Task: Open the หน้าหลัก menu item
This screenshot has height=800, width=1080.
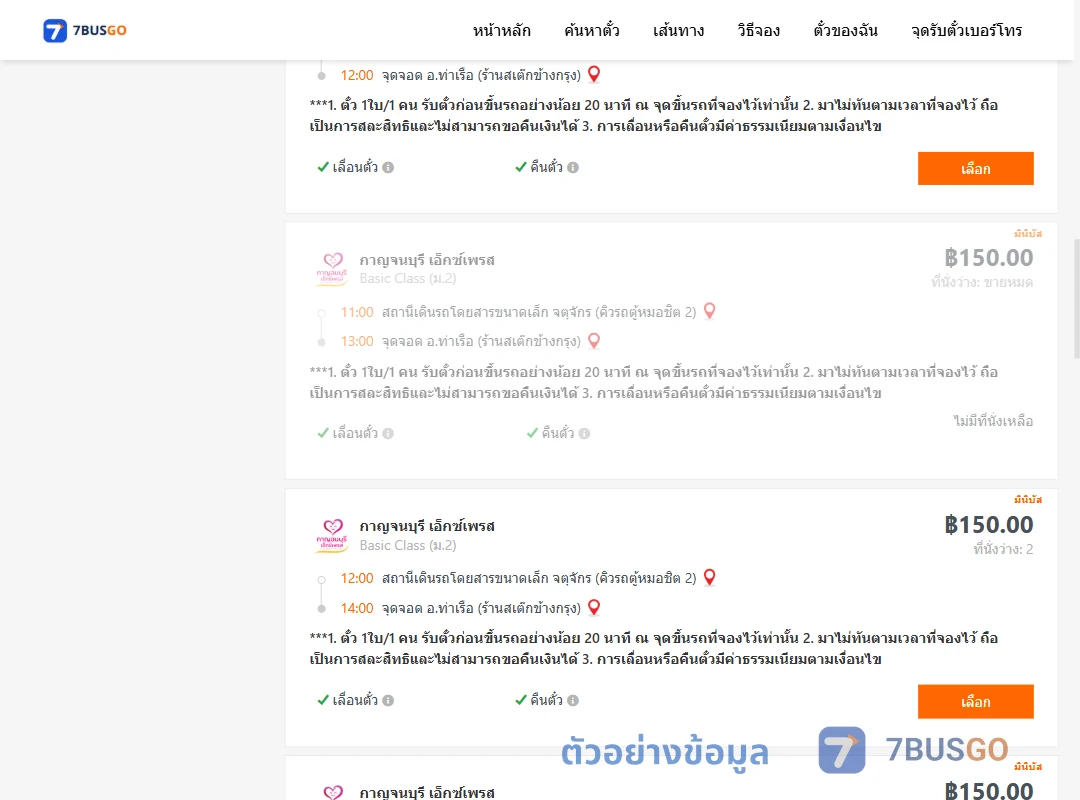Action: pyautogui.click(x=501, y=30)
